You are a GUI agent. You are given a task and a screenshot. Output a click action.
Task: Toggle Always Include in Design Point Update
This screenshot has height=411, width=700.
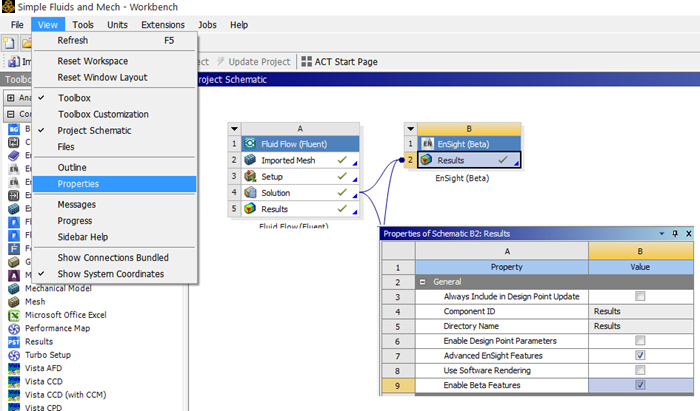[x=640, y=296]
